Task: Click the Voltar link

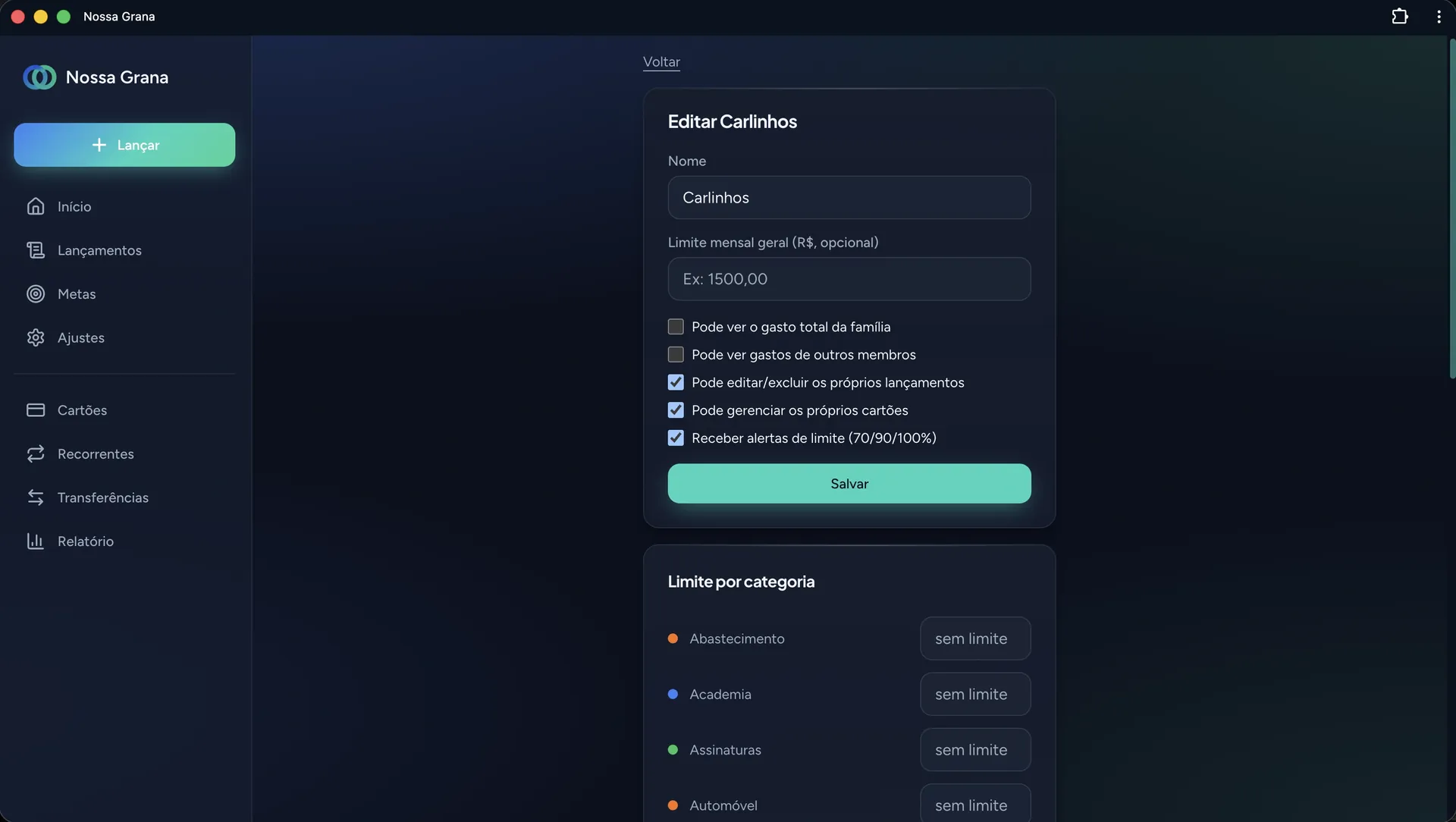Action: click(x=661, y=62)
